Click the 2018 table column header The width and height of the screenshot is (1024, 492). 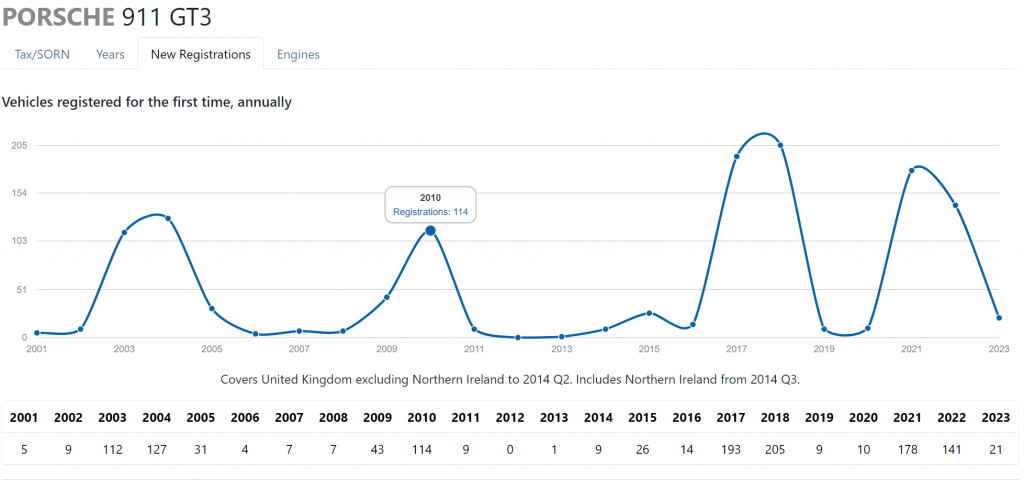coord(775,418)
